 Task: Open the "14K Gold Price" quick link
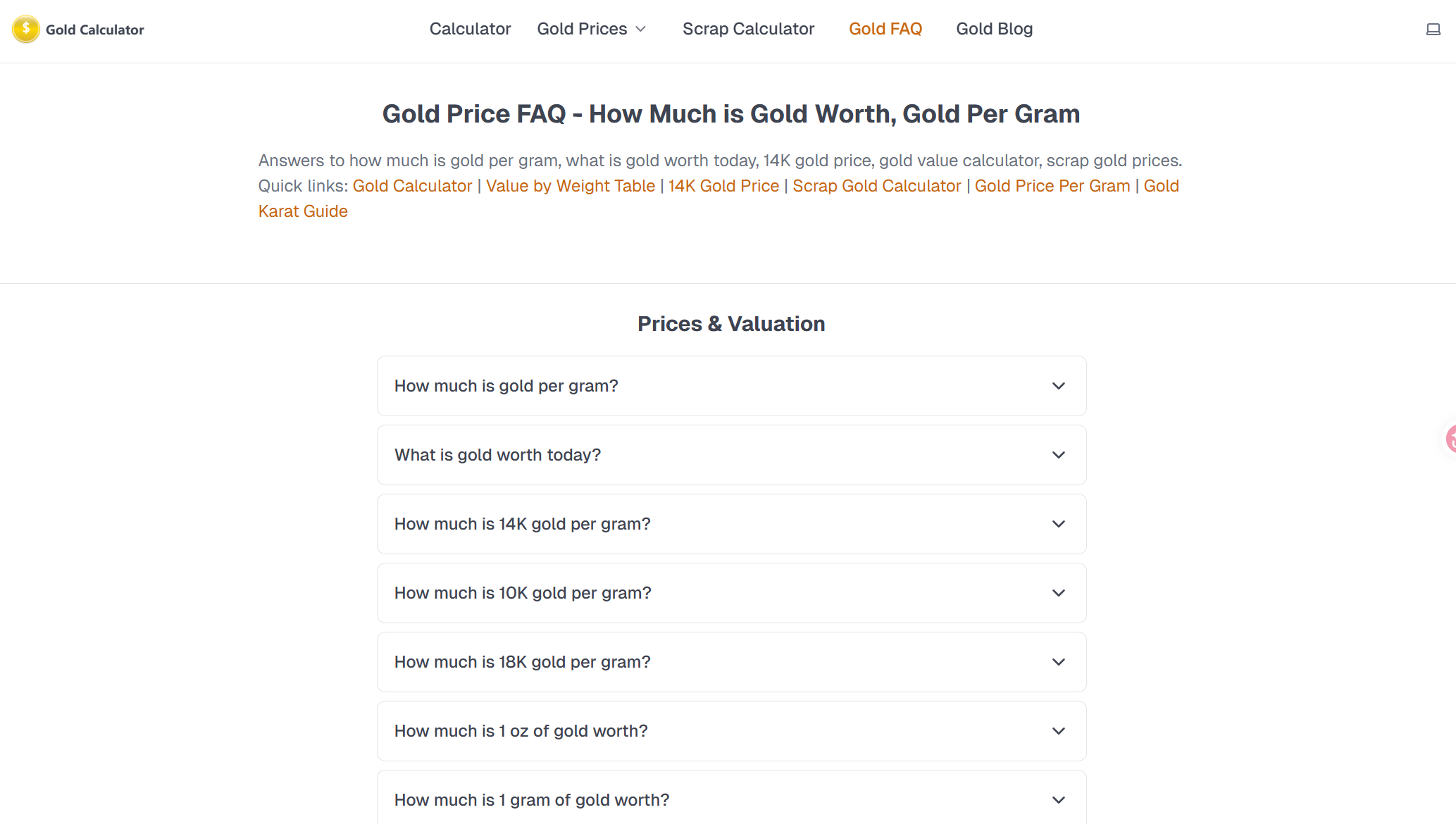[x=723, y=186]
